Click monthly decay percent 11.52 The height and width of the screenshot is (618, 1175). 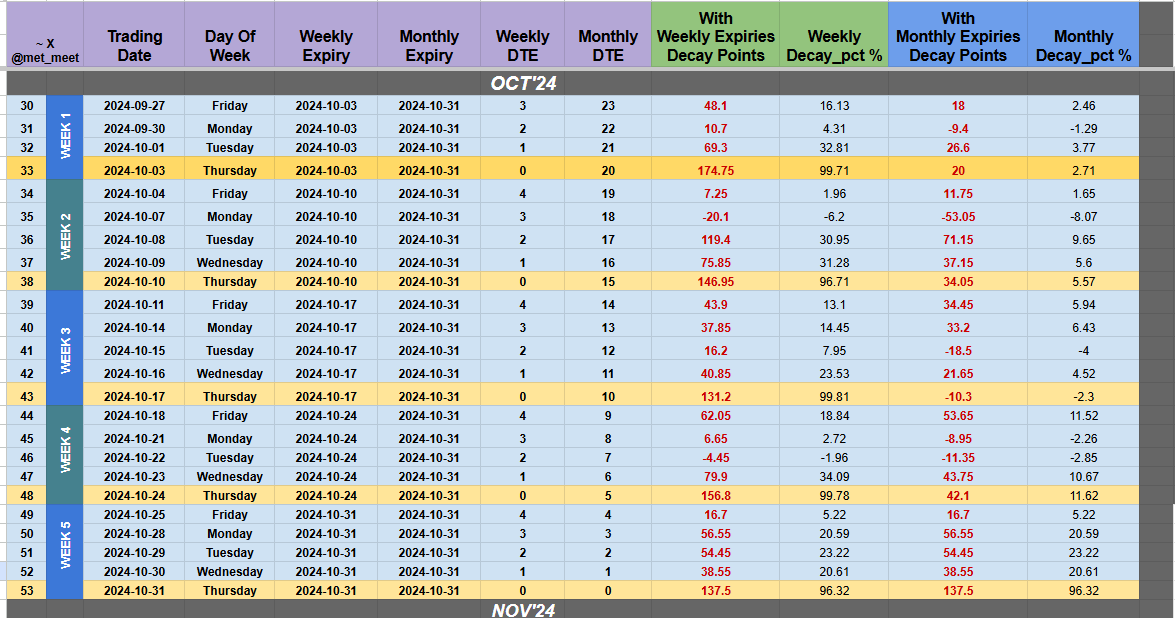1084,416
